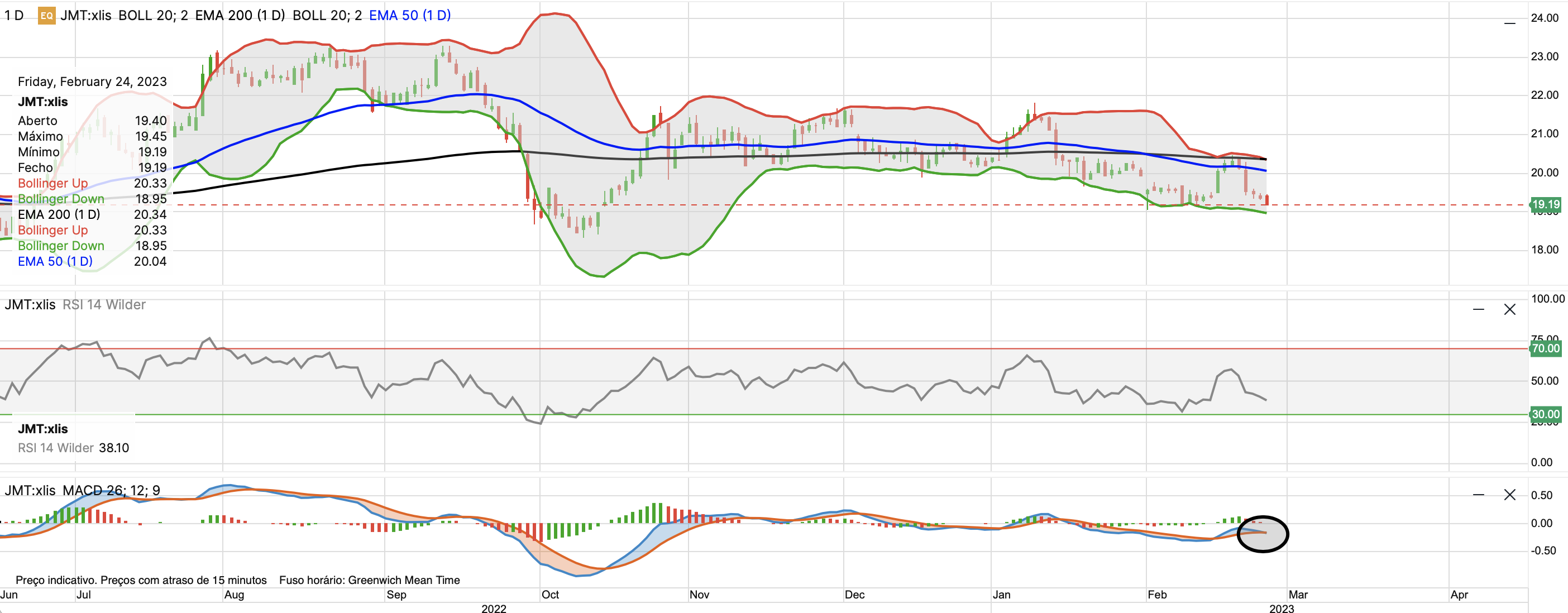Select the red 19.19 current price tag
1568x613 pixels.
(1546, 204)
